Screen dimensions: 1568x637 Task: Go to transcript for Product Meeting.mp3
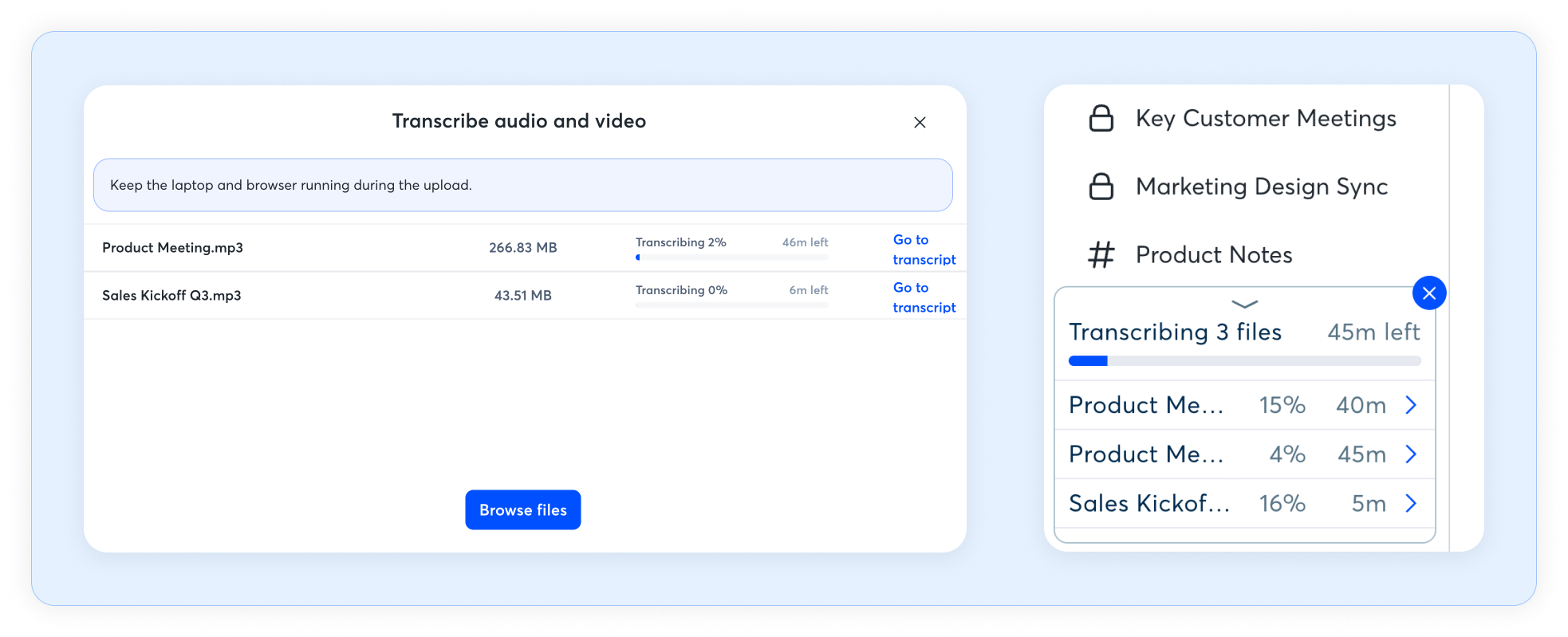(x=924, y=250)
